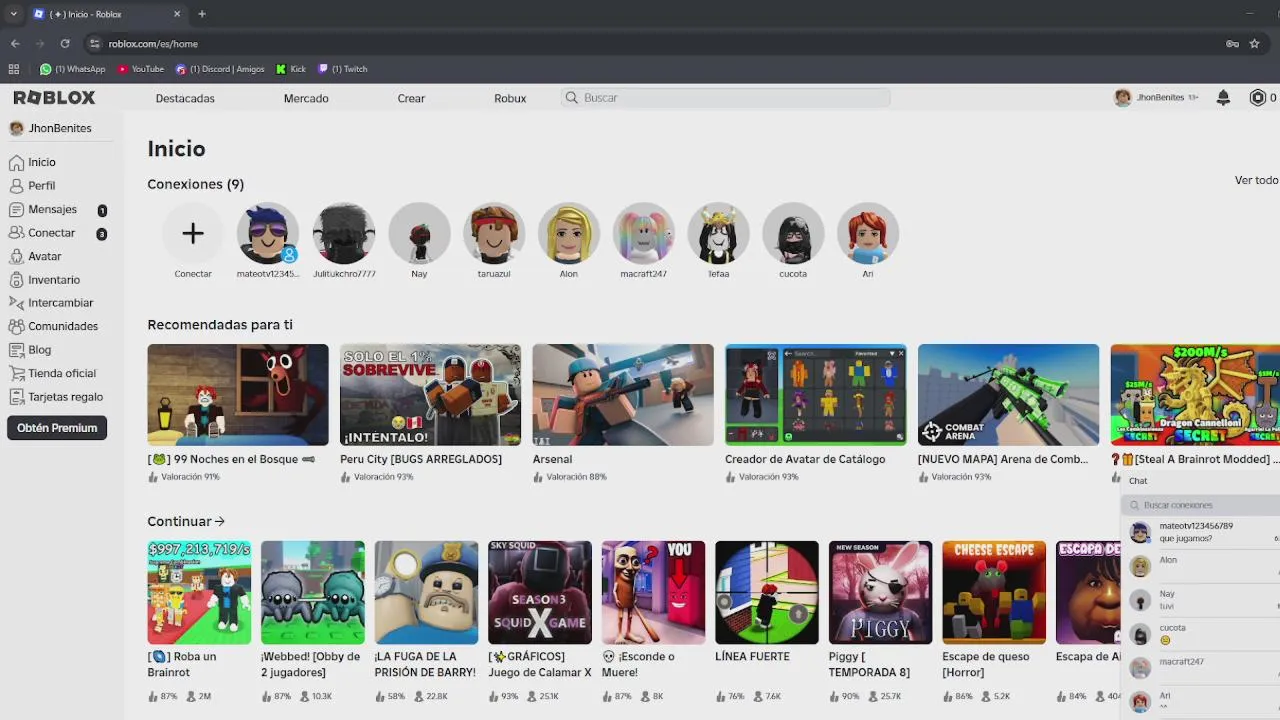The height and width of the screenshot is (720, 1280).
Task: Open Conectar in the sidebar
Action: click(x=42, y=233)
